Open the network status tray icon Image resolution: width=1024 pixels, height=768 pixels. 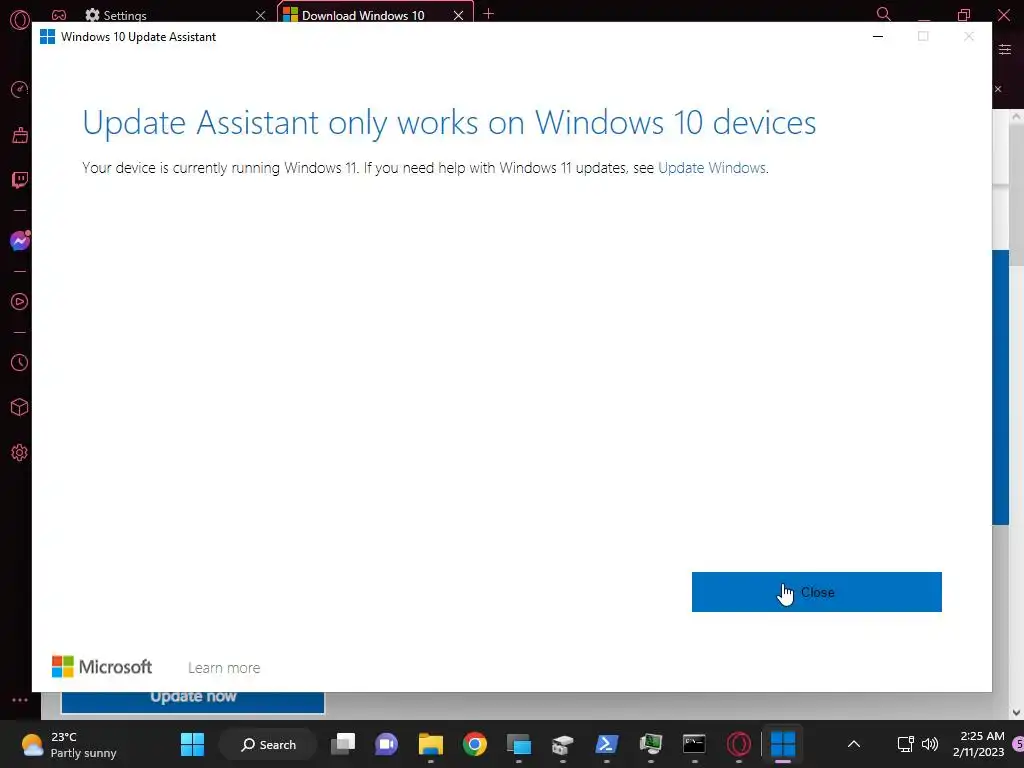[x=905, y=744]
